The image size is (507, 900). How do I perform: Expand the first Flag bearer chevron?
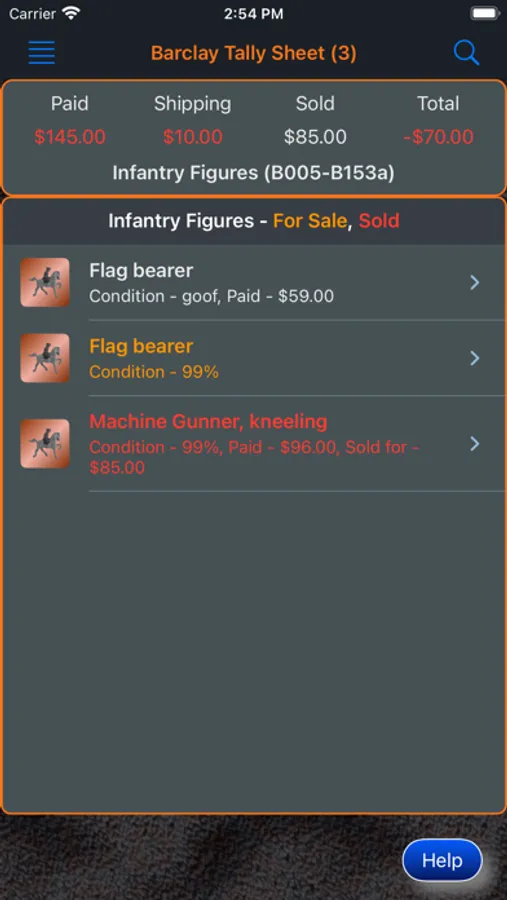click(x=474, y=282)
